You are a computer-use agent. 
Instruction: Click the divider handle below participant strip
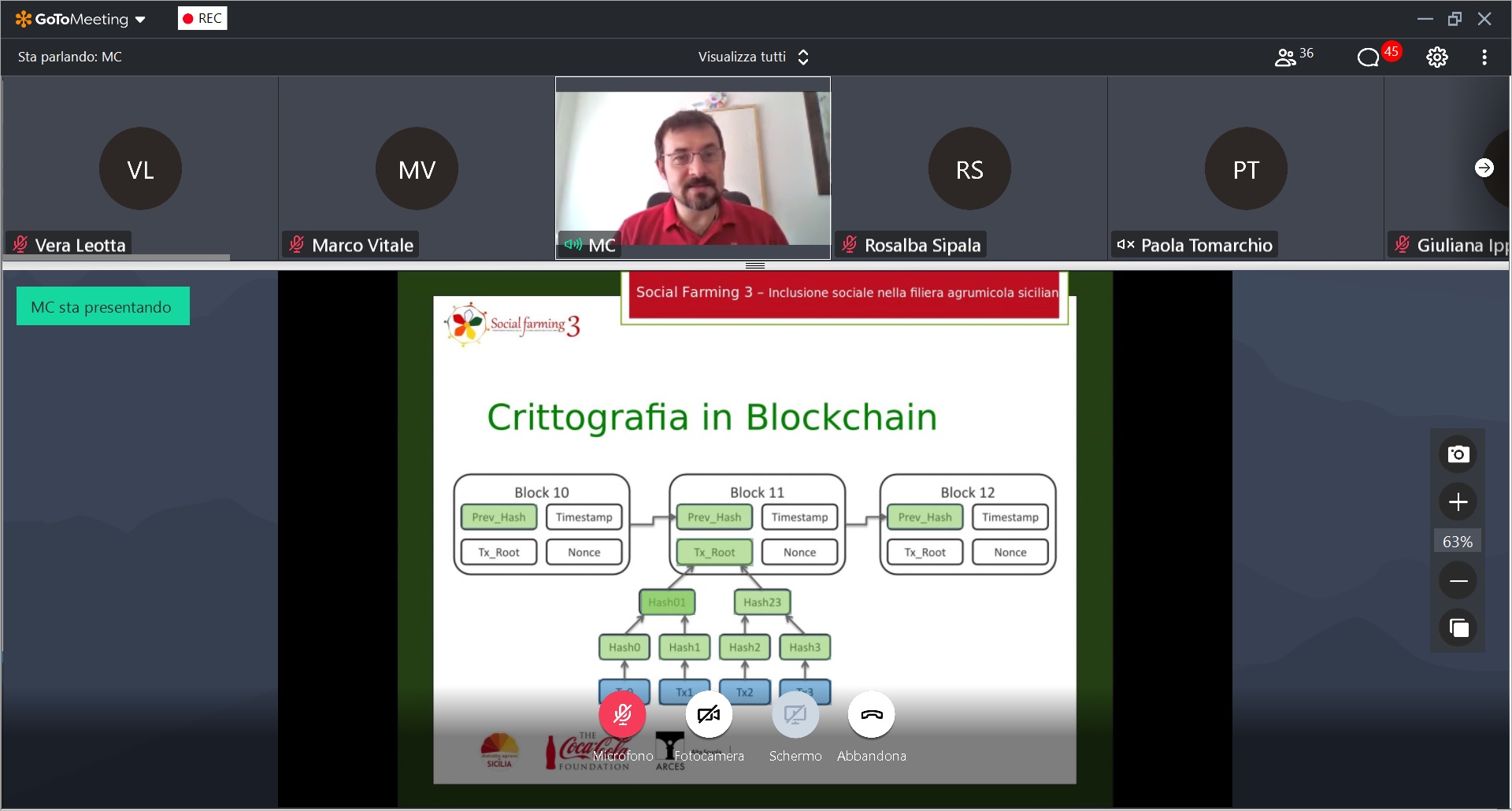click(x=755, y=265)
